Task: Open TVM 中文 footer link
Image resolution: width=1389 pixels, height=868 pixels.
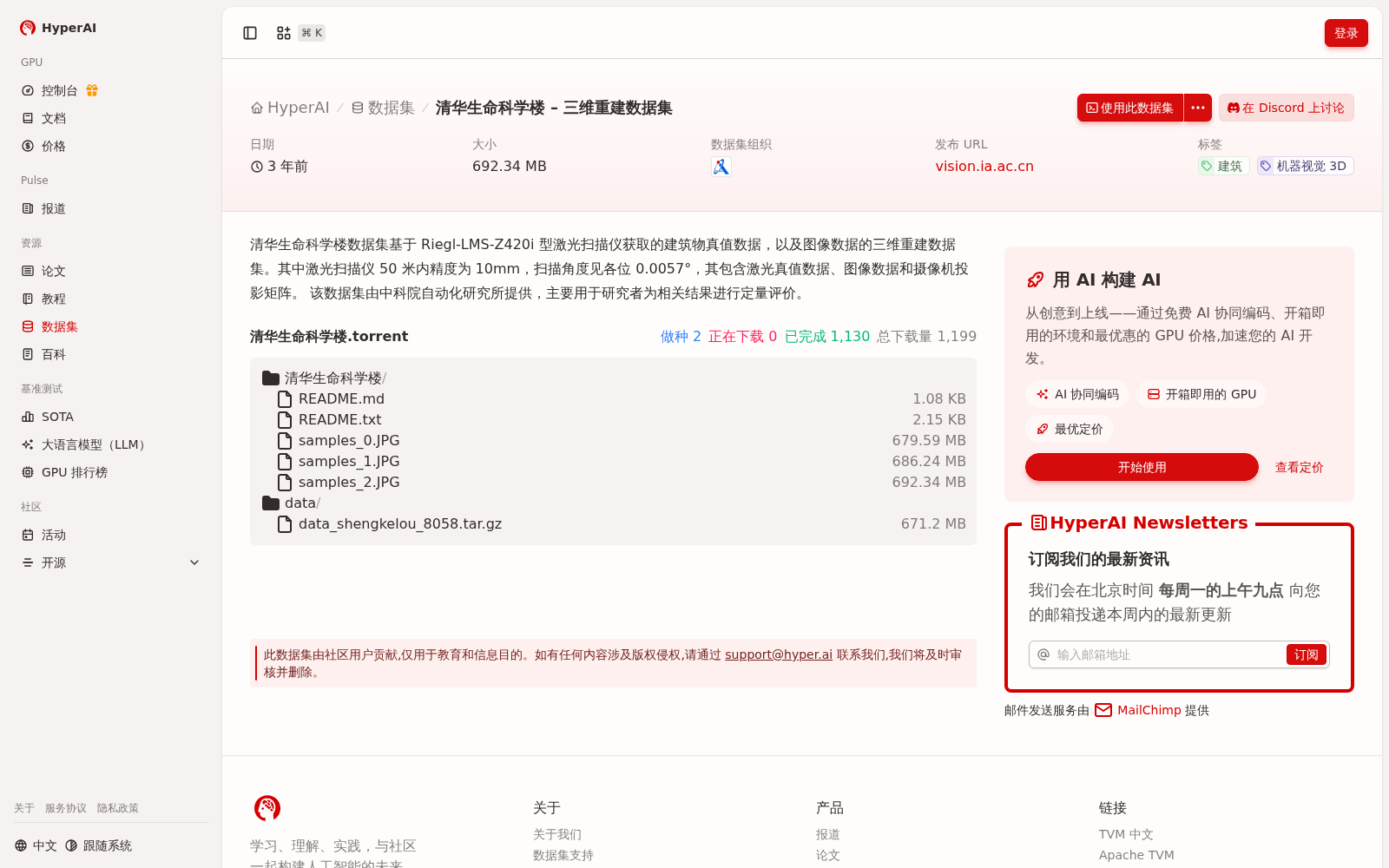Action: 1126,834
